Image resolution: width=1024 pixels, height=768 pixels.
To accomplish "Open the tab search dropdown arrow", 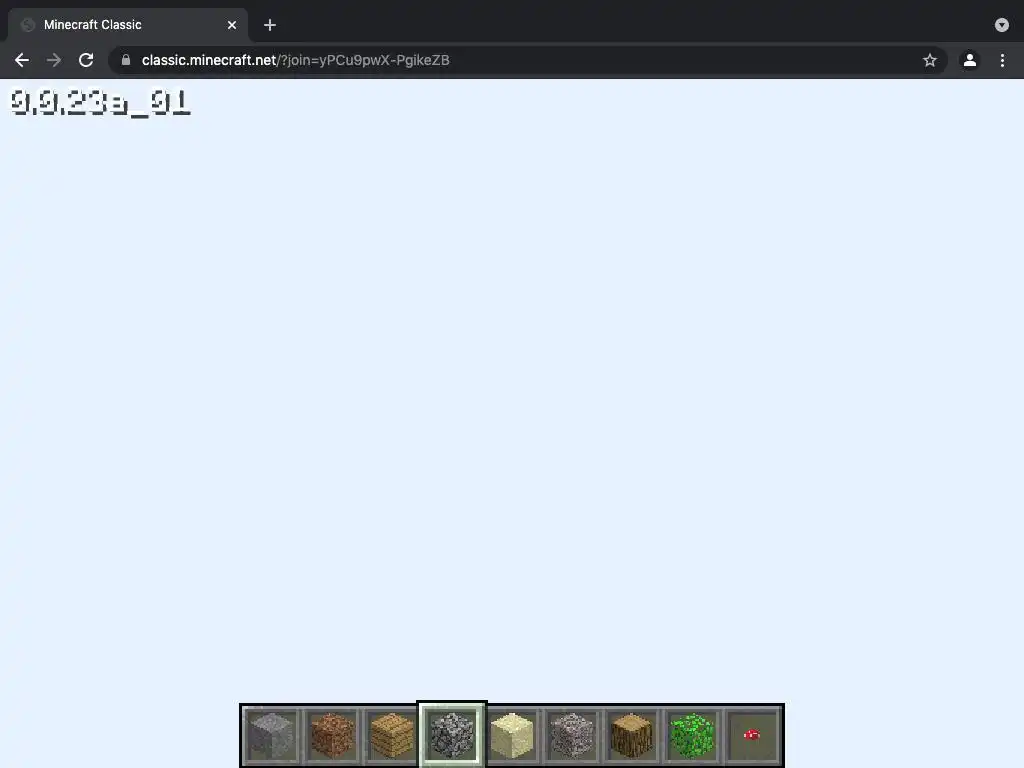I will tap(1002, 25).
